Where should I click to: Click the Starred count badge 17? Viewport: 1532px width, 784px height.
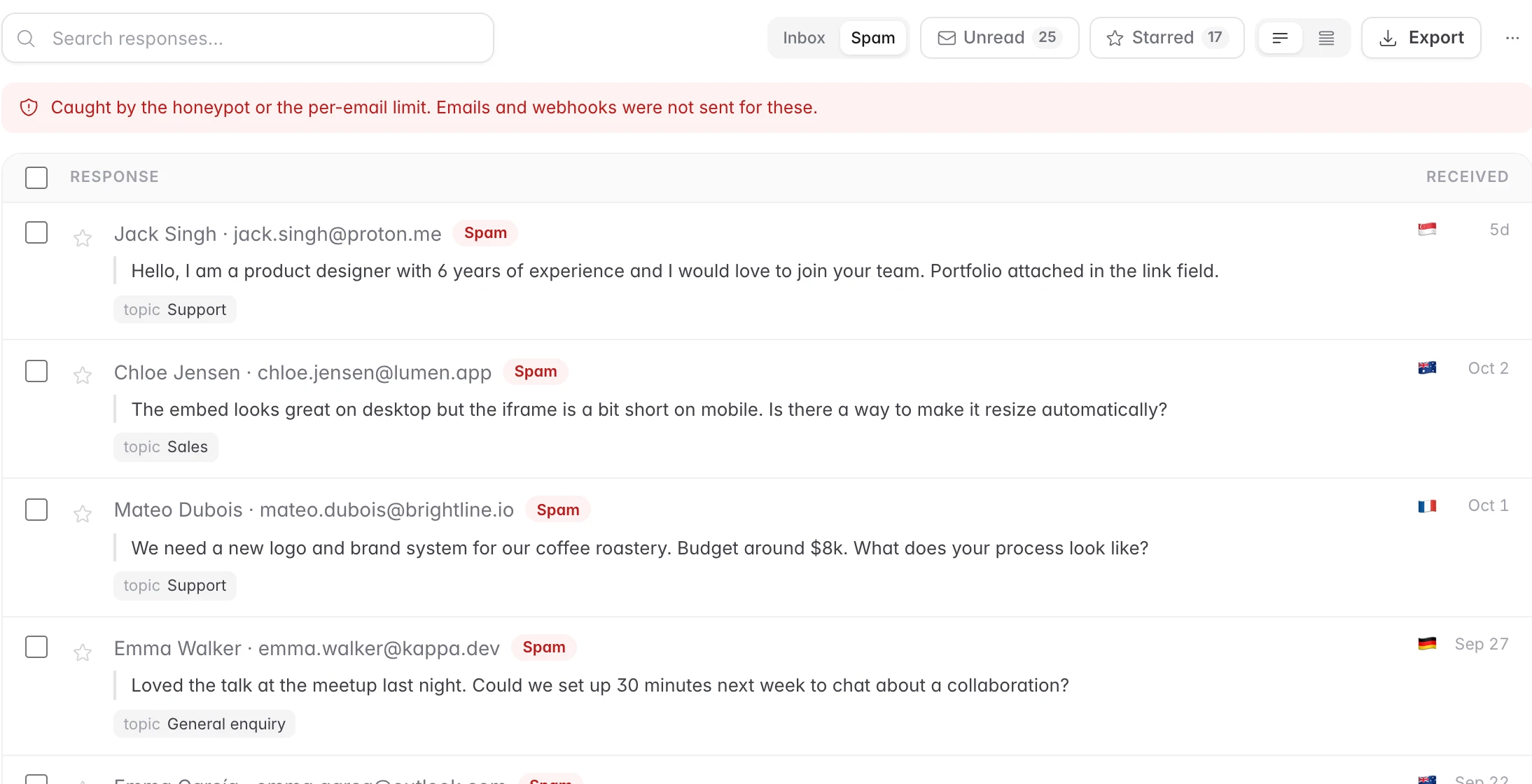pyautogui.click(x=1215, y=37)
